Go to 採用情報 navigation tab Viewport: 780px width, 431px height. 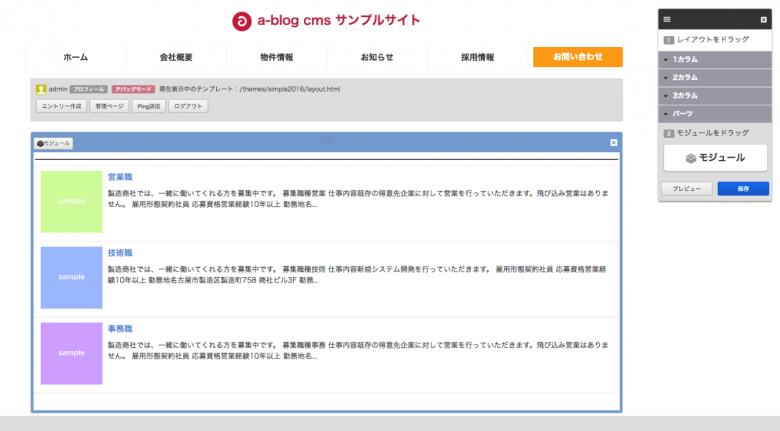pos(477,57)
